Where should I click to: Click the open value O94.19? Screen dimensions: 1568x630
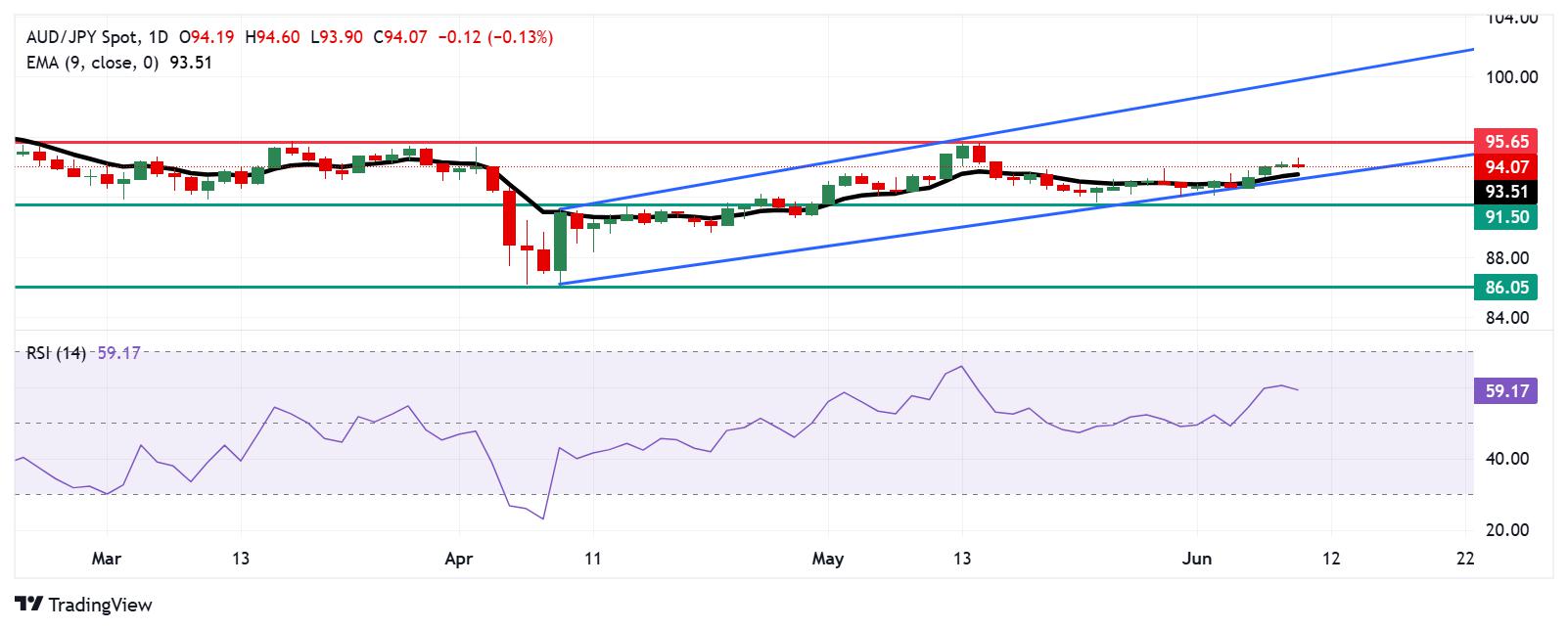click(x=208, y=37)
